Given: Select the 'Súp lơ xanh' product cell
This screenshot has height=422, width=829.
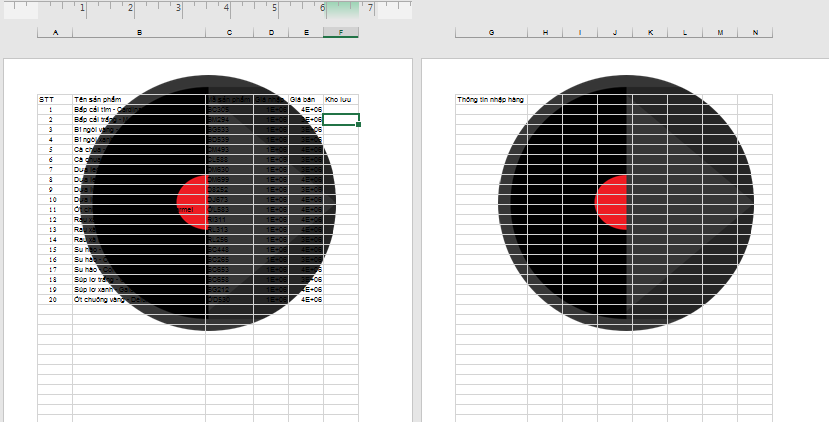Looking at the screenshot, I should [139, 290].
